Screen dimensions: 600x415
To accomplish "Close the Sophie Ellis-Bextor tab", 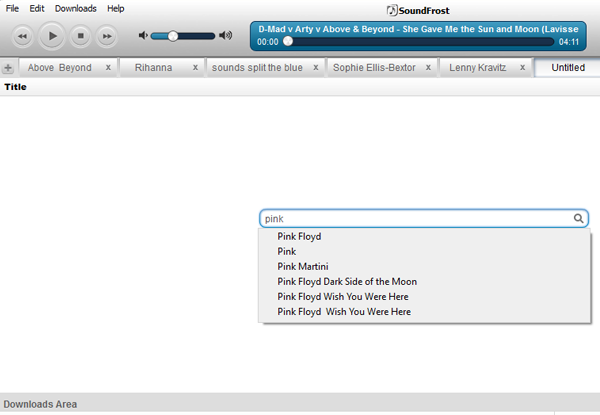I will coord(428,68).
